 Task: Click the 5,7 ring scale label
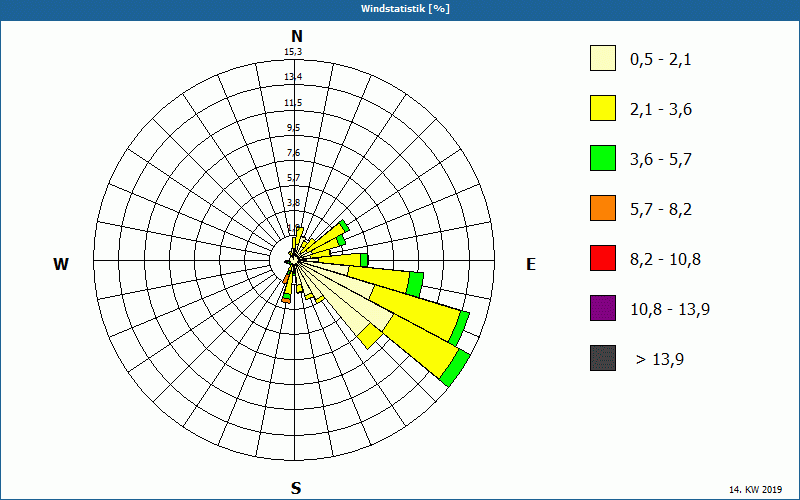(293, 178)
